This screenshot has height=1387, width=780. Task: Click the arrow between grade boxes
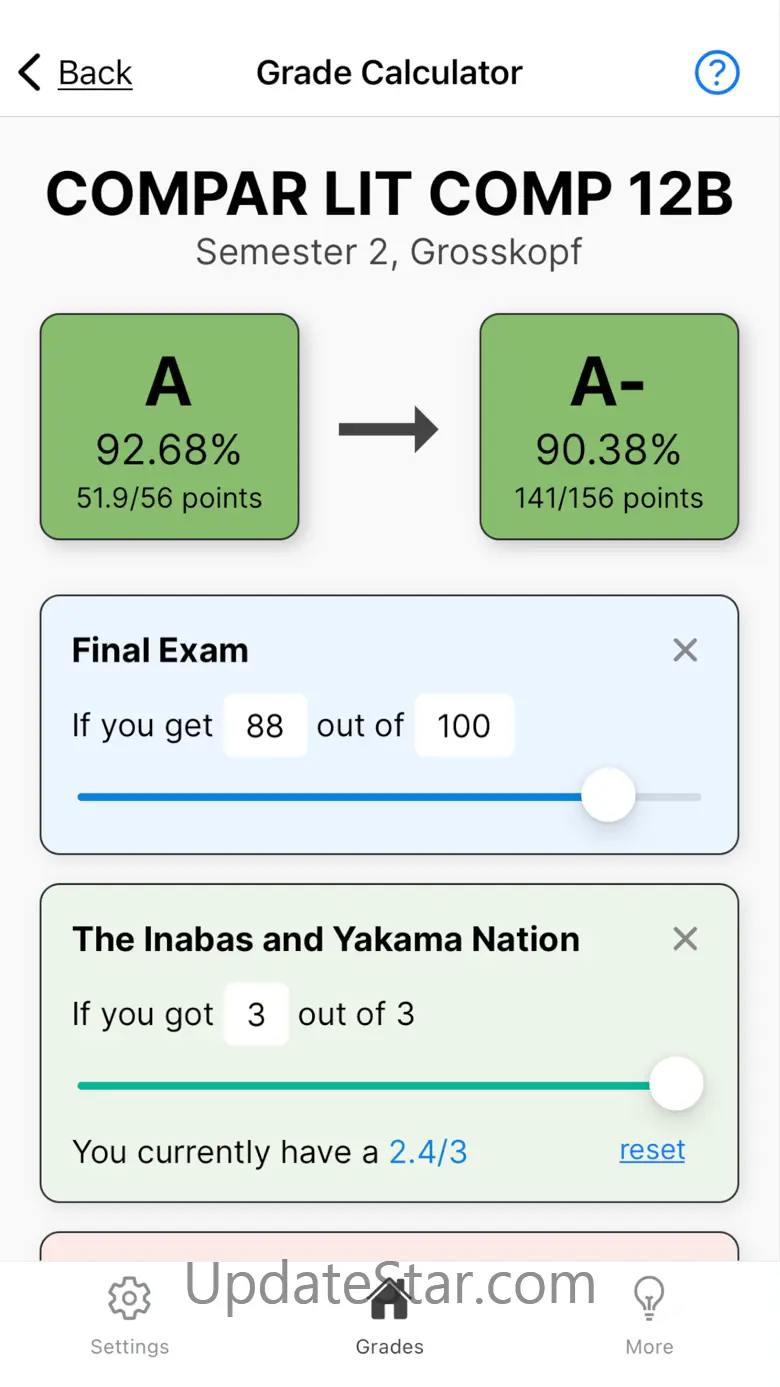click(x=389, y=430)
